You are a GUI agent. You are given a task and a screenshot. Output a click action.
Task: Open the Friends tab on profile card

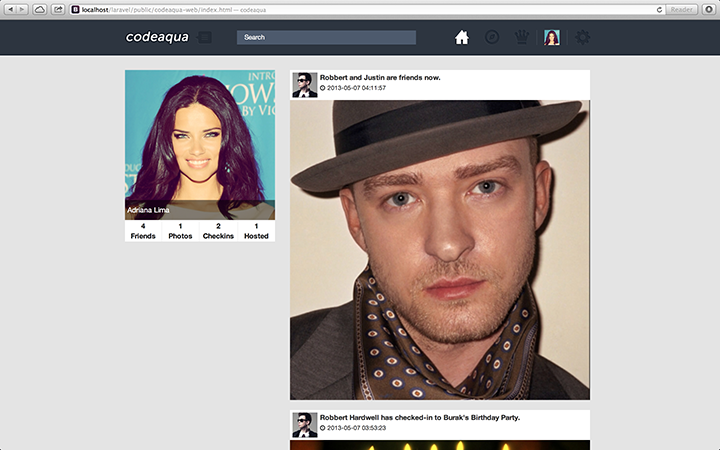143,231
